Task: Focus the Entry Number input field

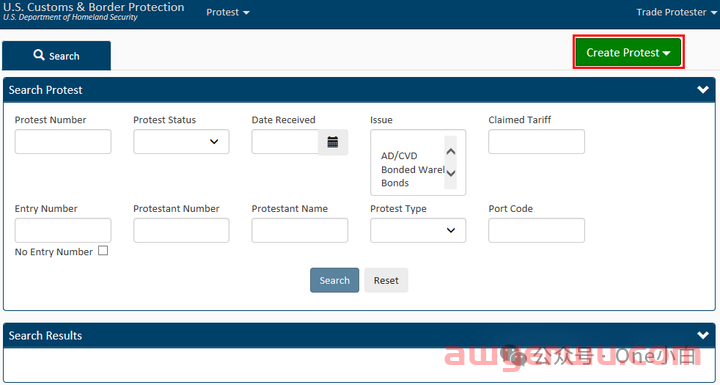Action: point(63,230)
